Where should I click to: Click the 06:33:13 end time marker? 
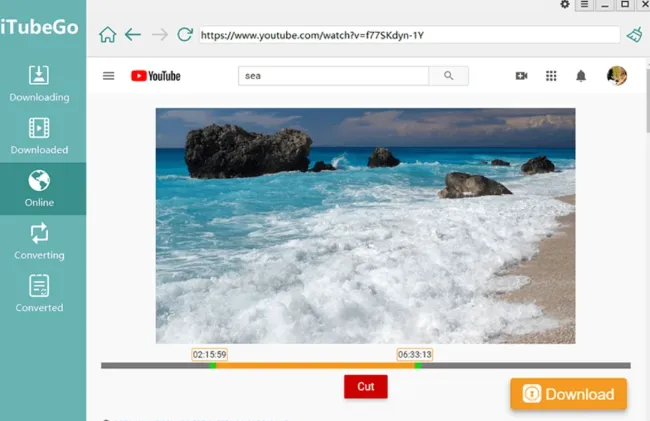tap(415, 355)
